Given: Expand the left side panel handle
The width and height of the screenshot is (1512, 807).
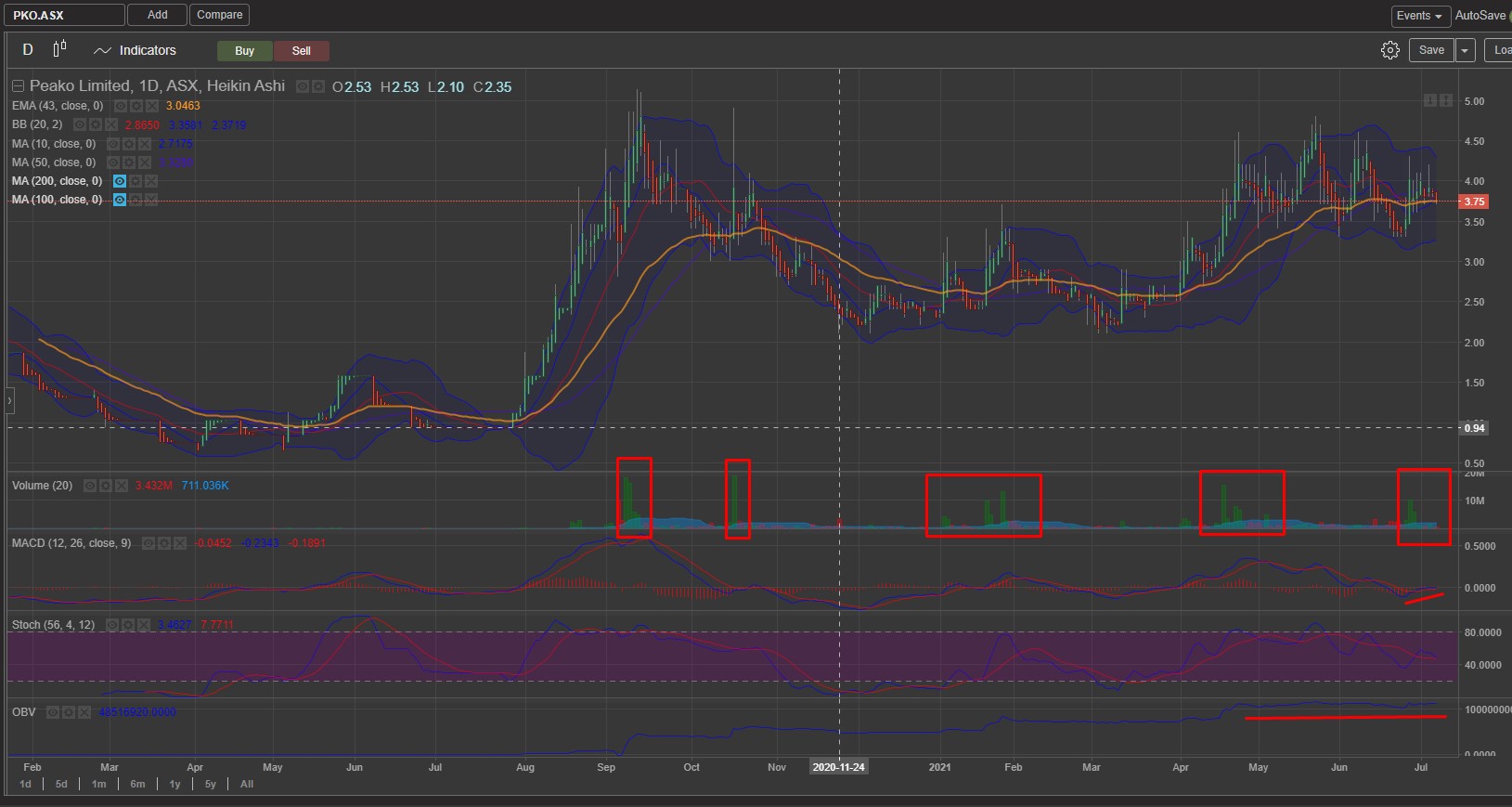Looking at the screenshot, I should 10,401.
